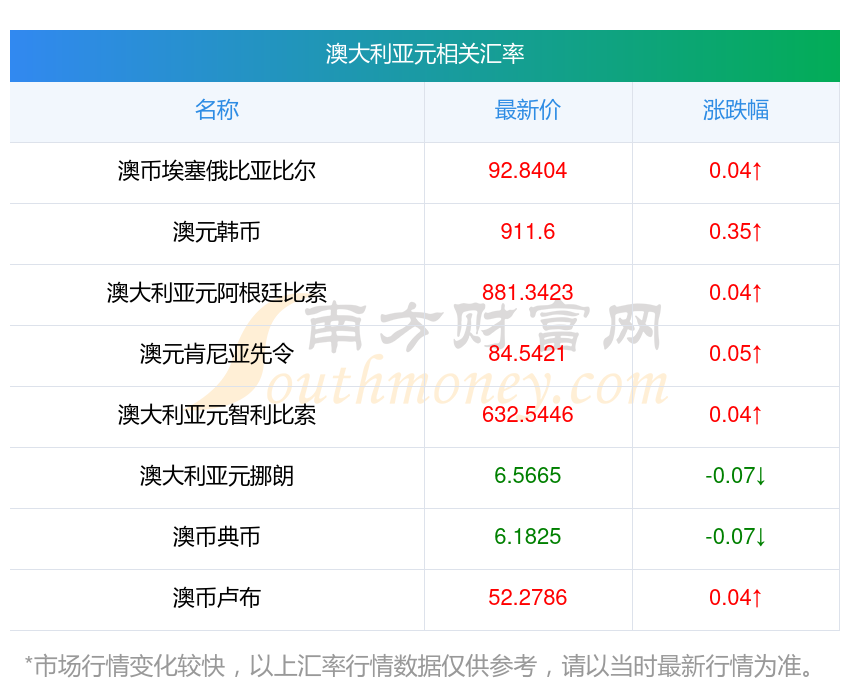Screen dimensions: 850x698
Task: Click -0.07↓ change for 澳大利亚元挪朗
Action: click(736, 476)
